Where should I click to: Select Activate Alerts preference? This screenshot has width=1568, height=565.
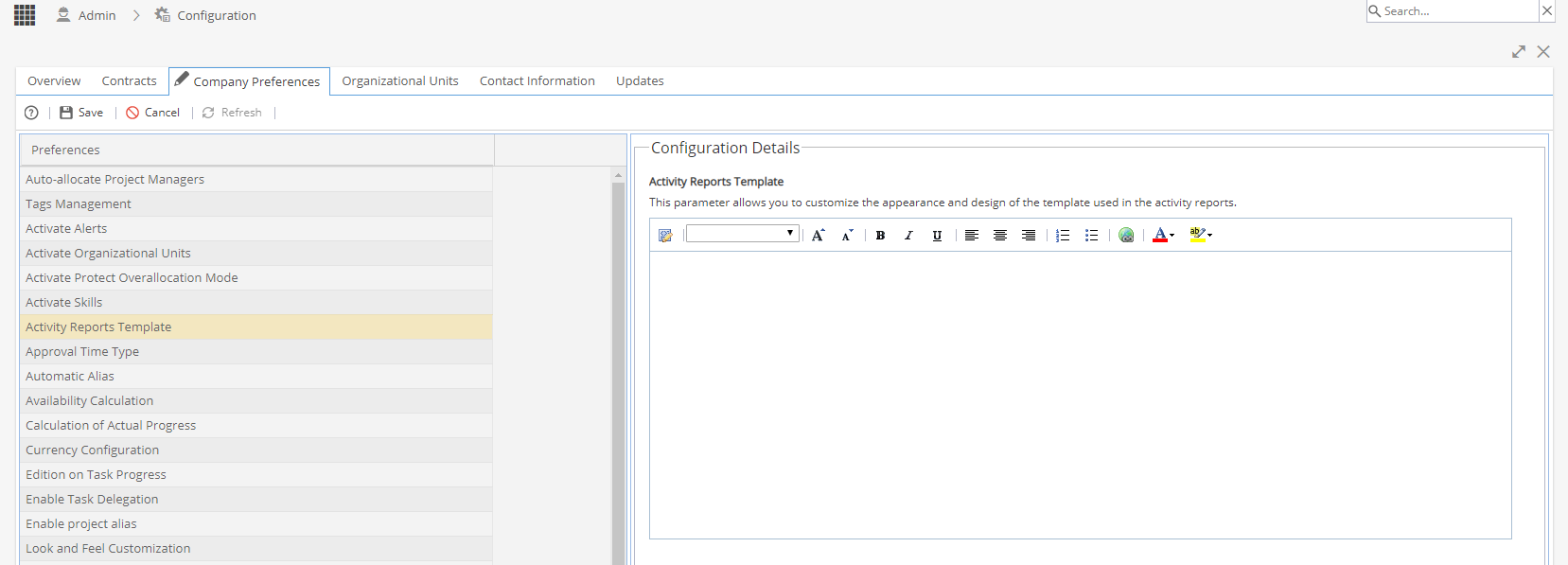tap(255, 228)
